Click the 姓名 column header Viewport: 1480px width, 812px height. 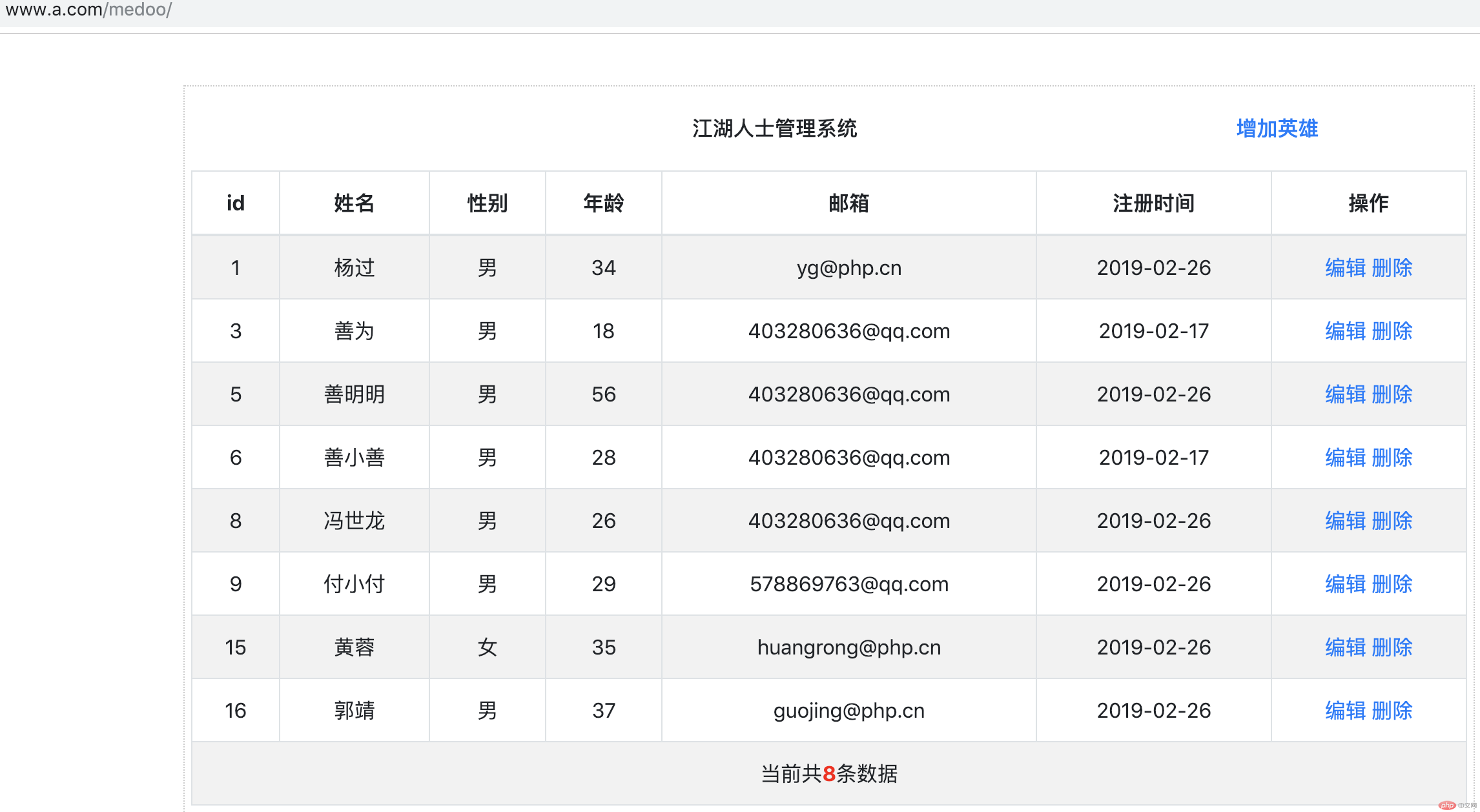354,203
